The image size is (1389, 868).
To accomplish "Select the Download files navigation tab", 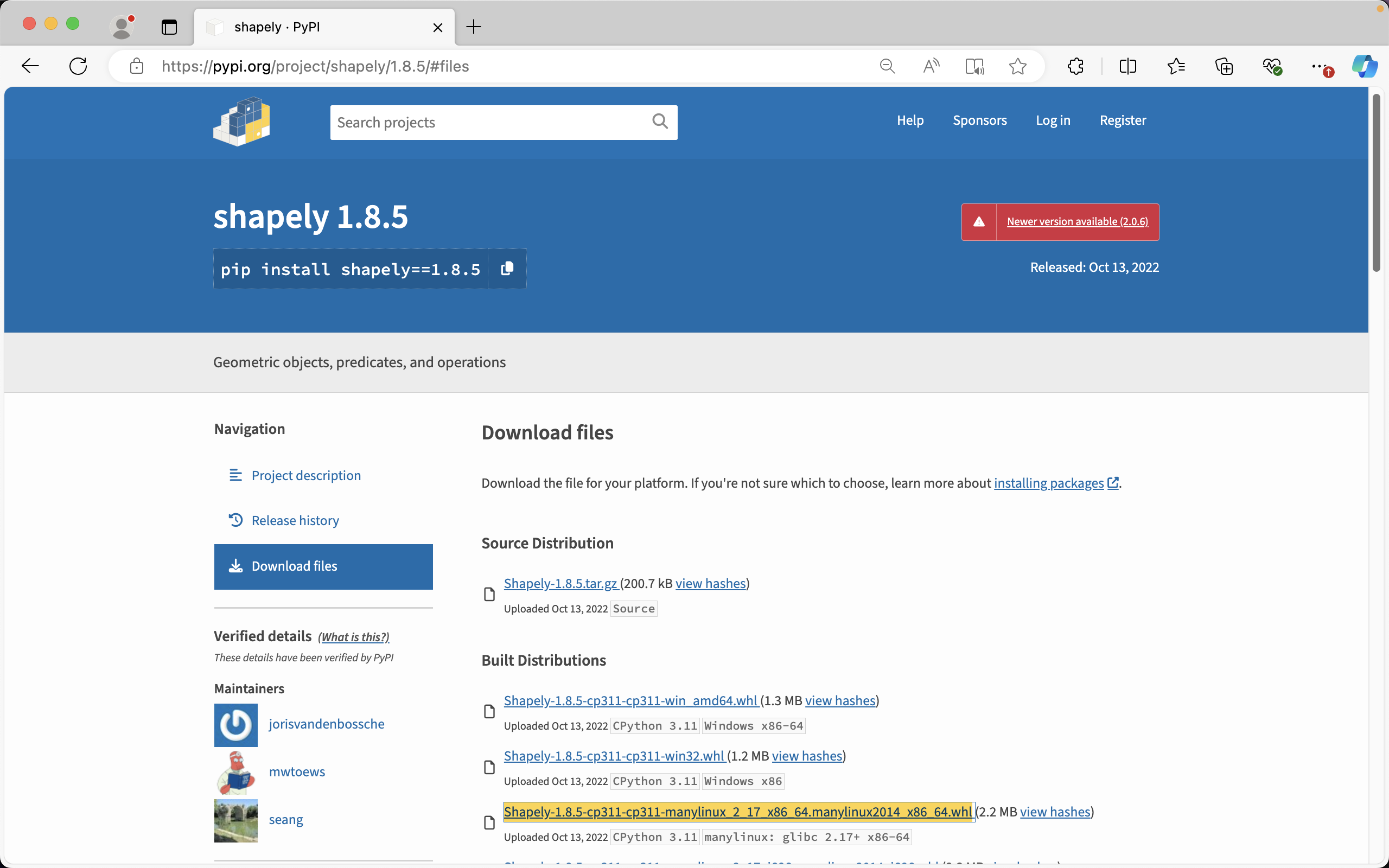I will [x=323, y=566].
